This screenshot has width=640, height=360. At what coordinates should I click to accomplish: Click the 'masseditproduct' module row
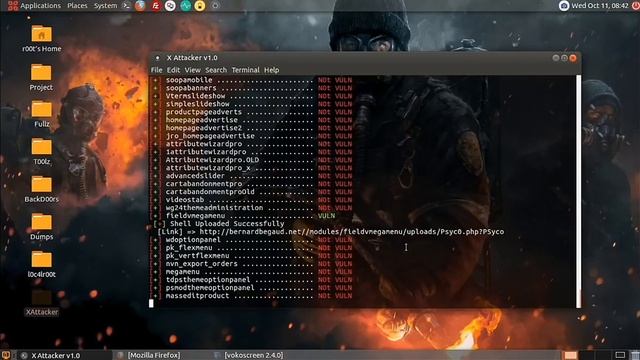pyautogui.click(x=253, y=296)
